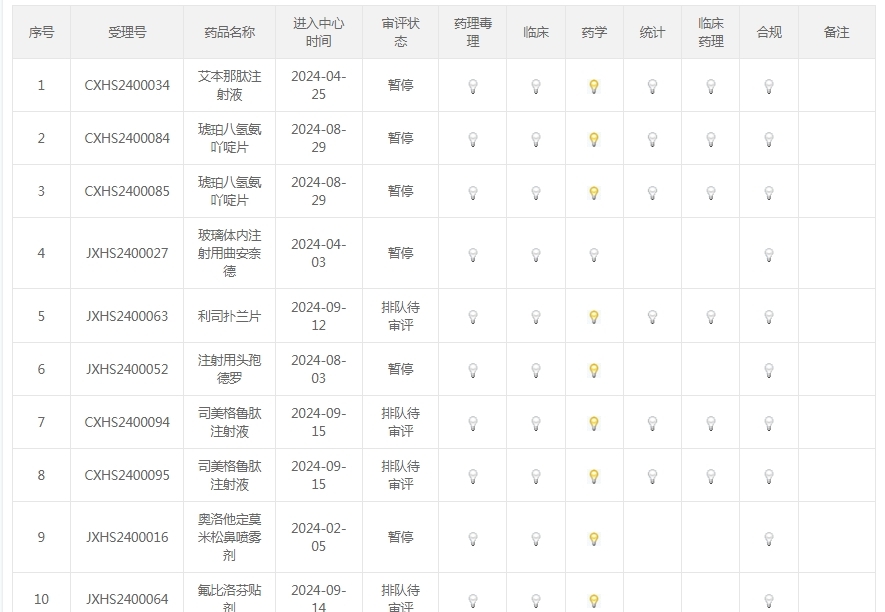885x612 pixels.
Task: Click the date 2024-02-05 cell
Action: click(x=318, y=537)
